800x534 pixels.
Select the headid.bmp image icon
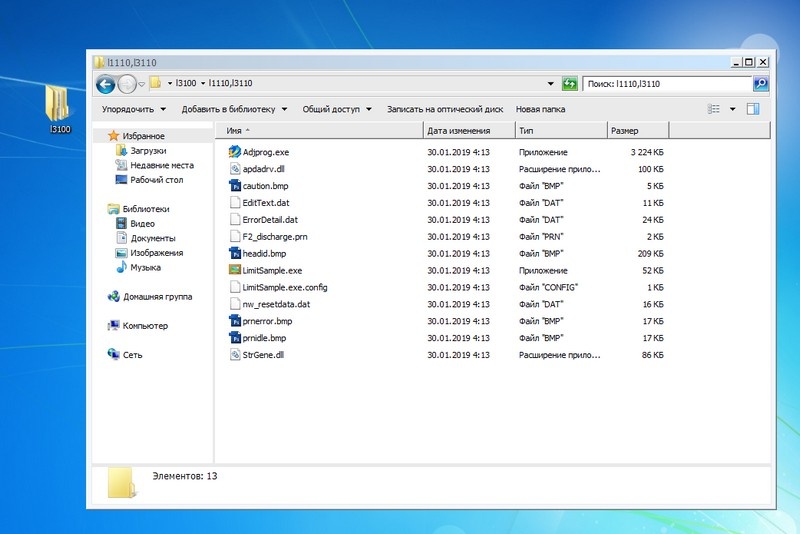tap(235, 253)
